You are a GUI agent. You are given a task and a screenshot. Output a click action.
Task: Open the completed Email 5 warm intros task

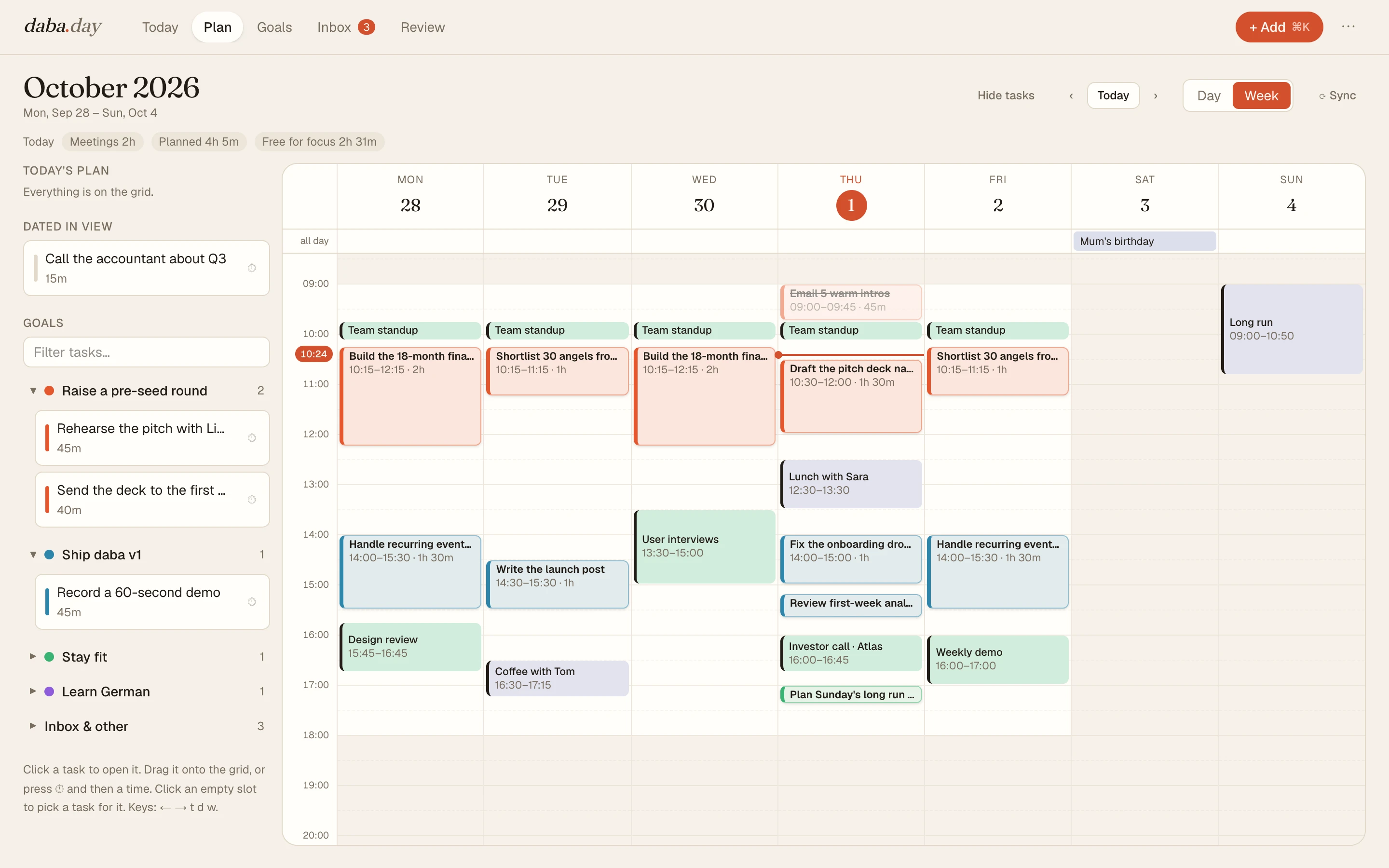pyautogui.click(x=851, y=302)
